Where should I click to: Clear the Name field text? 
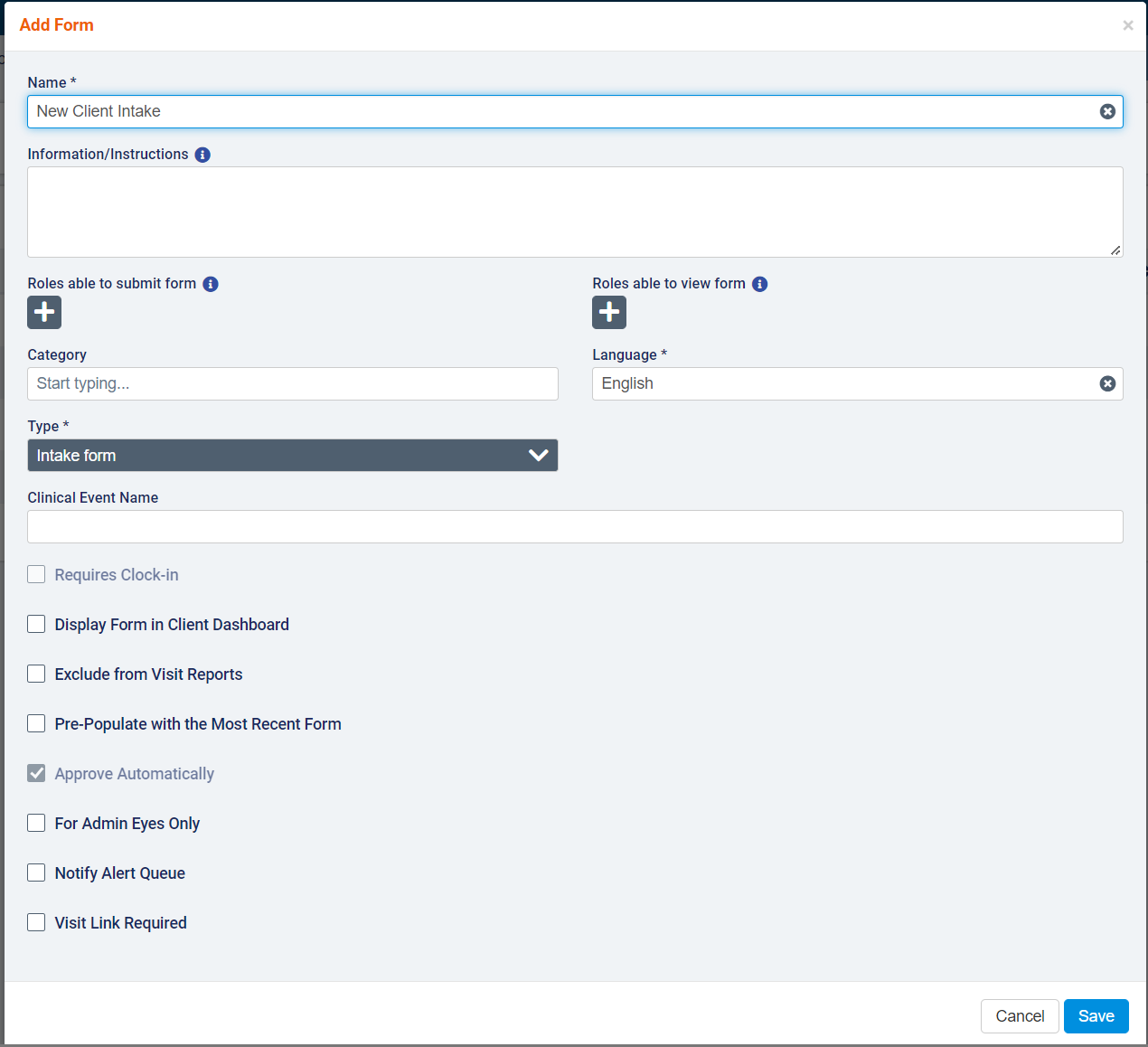click(x=1106, y=111)
